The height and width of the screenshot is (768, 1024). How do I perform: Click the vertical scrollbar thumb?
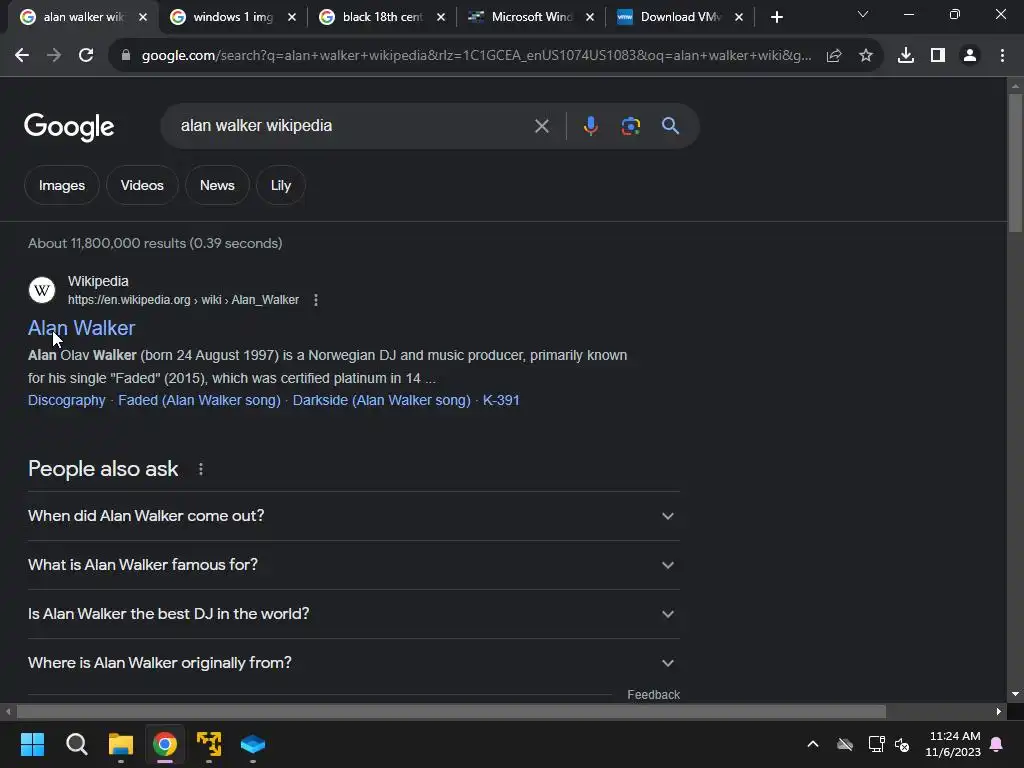pos(1015,163)
